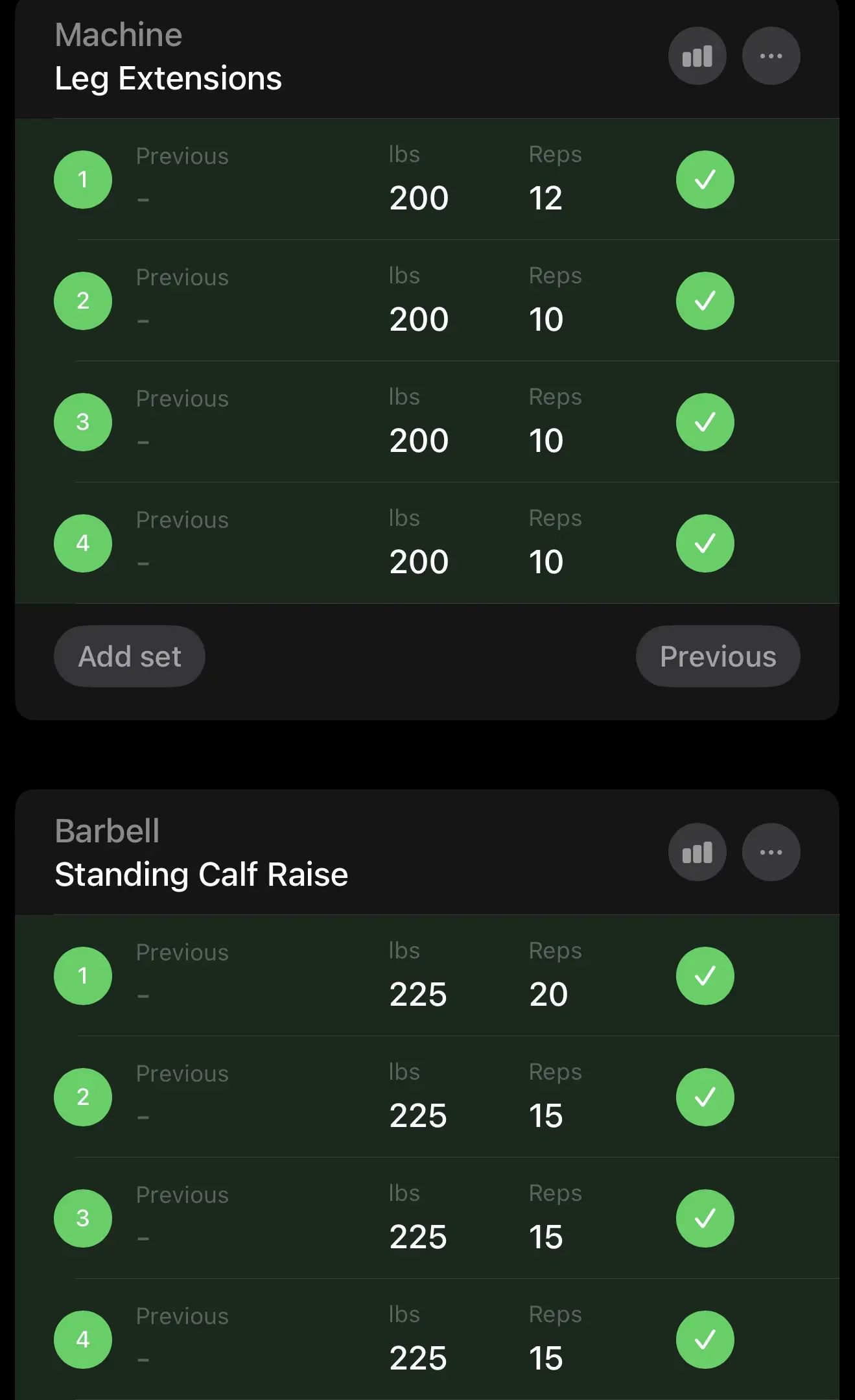
Task: Edit Leg Extensions set 2 weight of 200
Action: pyautogui.click(x=419, y=319)
